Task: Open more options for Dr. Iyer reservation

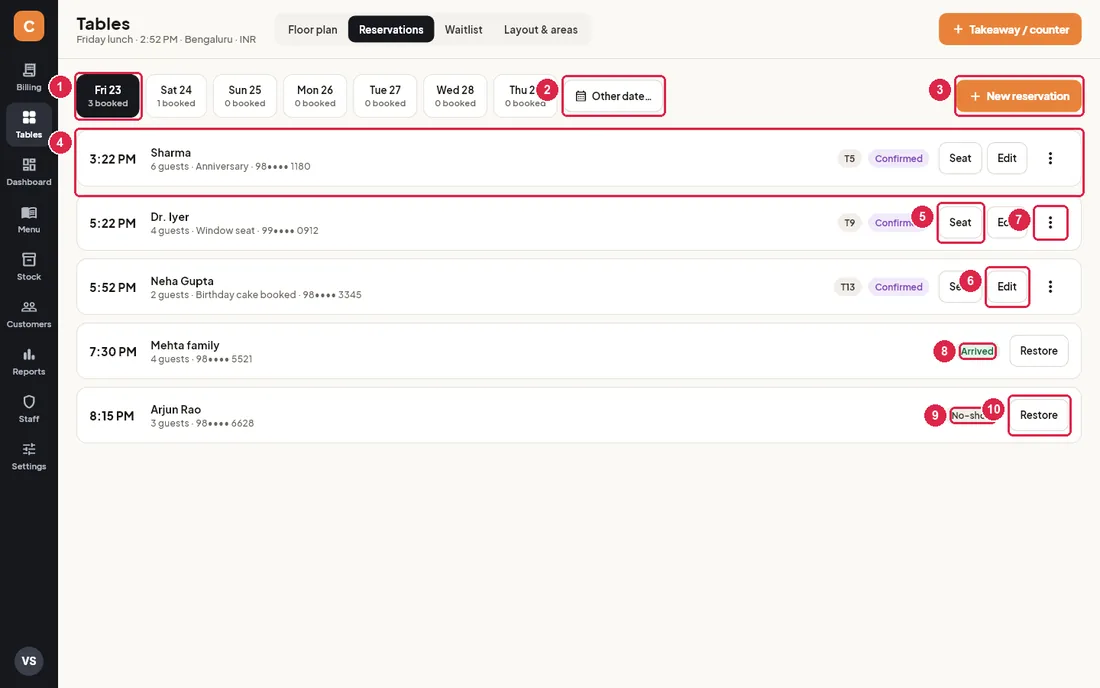Action: point(1050,222)
